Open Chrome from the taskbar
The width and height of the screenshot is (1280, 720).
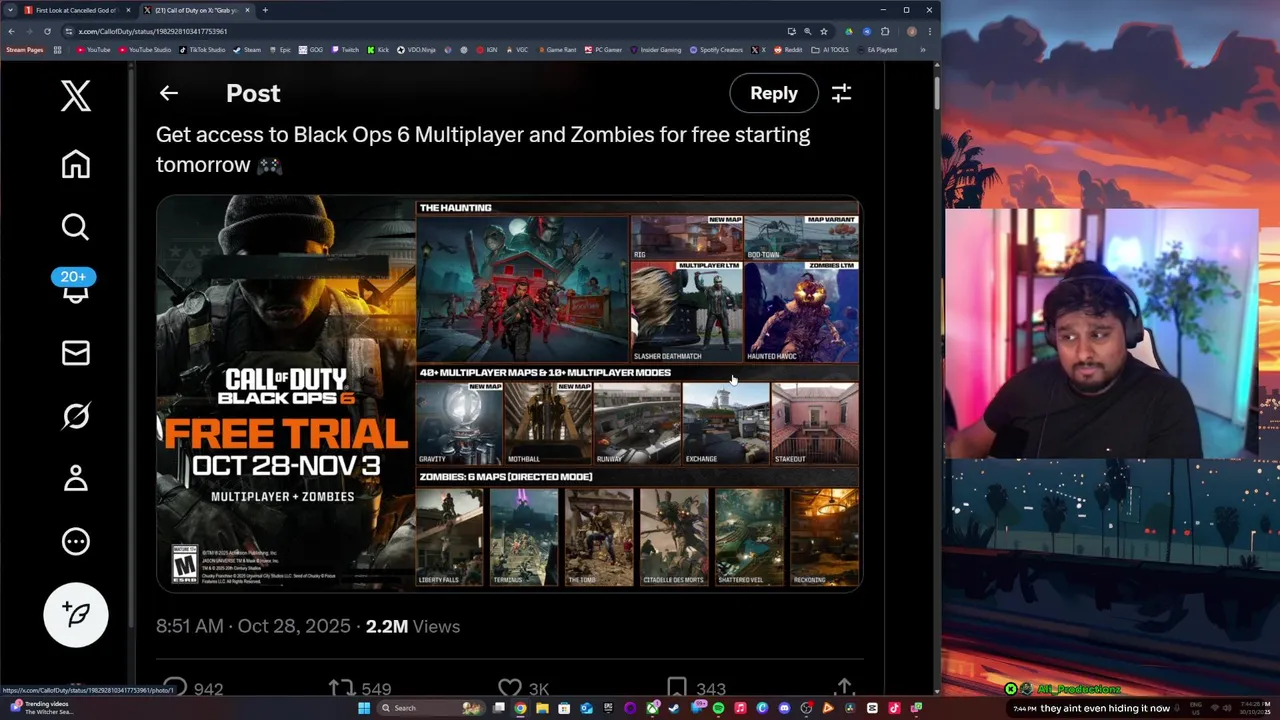[520, 708]
